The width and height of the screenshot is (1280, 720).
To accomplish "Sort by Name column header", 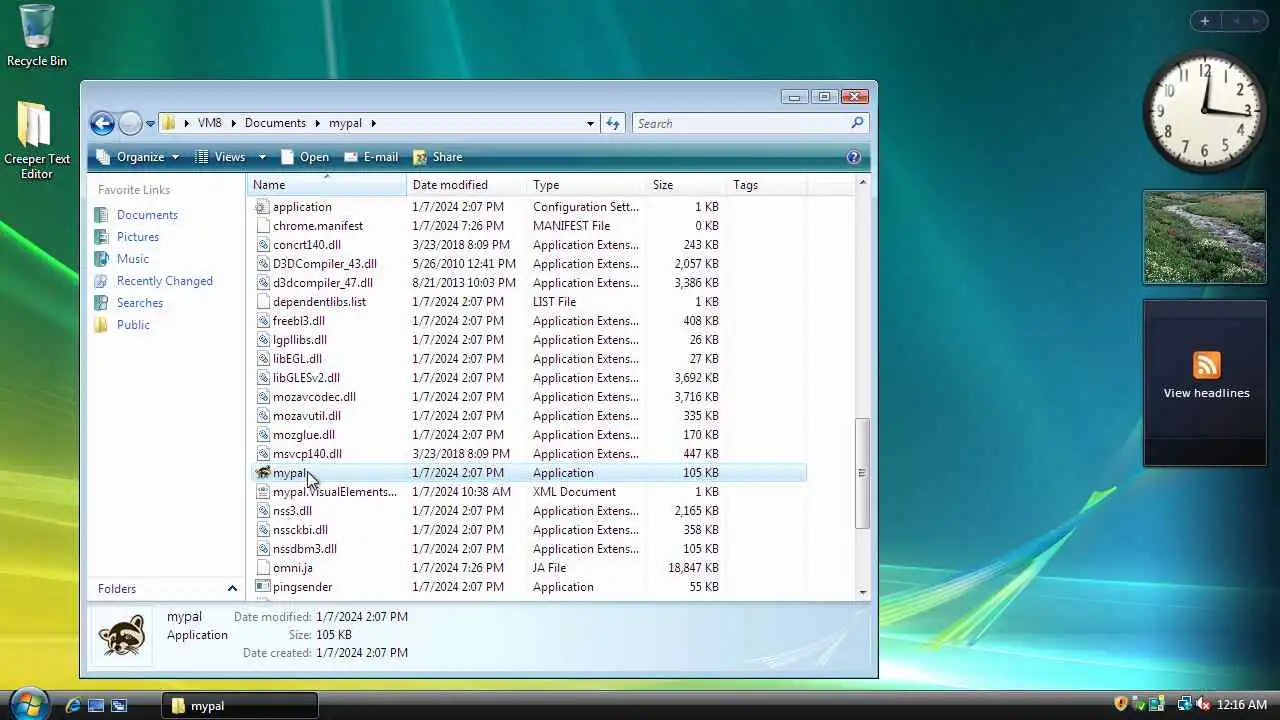I will 327,185.
